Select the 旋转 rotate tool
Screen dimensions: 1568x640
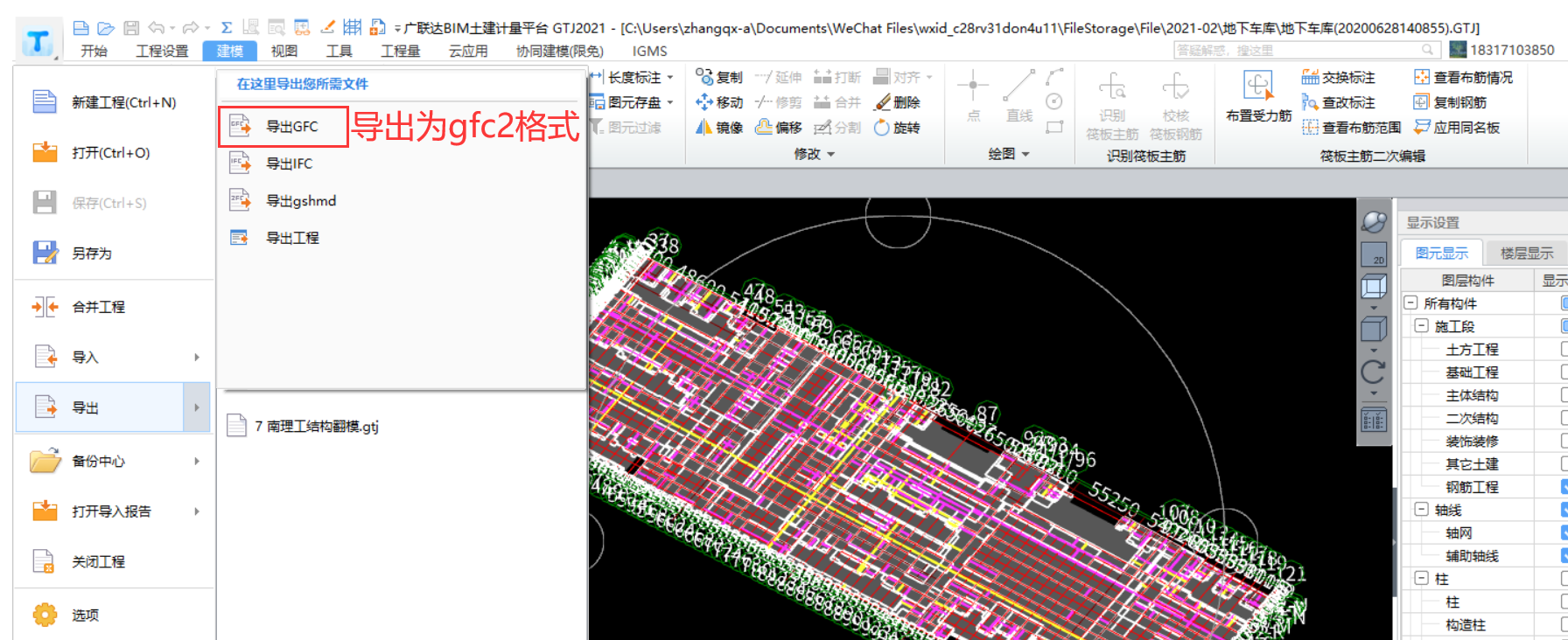click(898, 128)
